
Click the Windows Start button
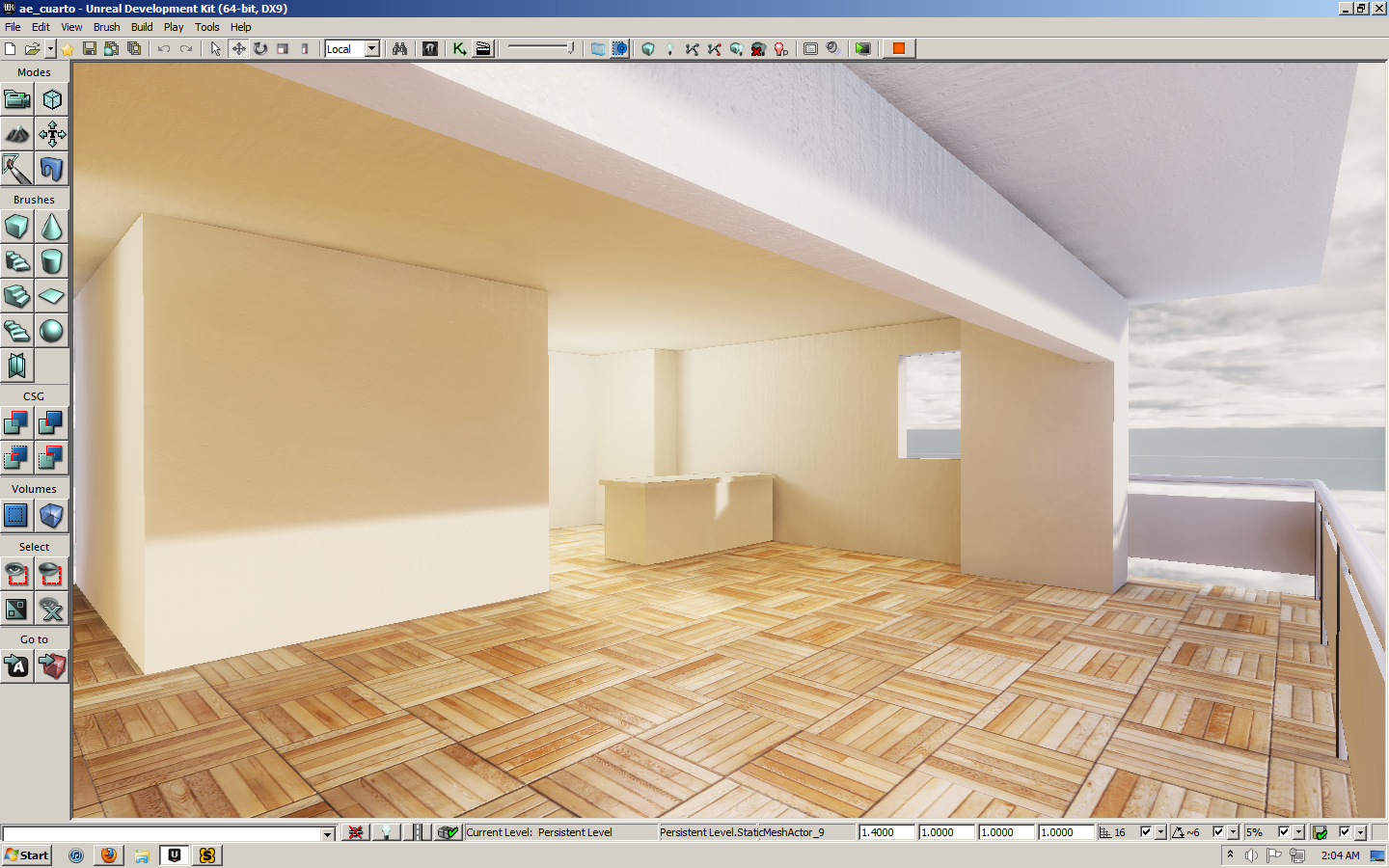27,855
